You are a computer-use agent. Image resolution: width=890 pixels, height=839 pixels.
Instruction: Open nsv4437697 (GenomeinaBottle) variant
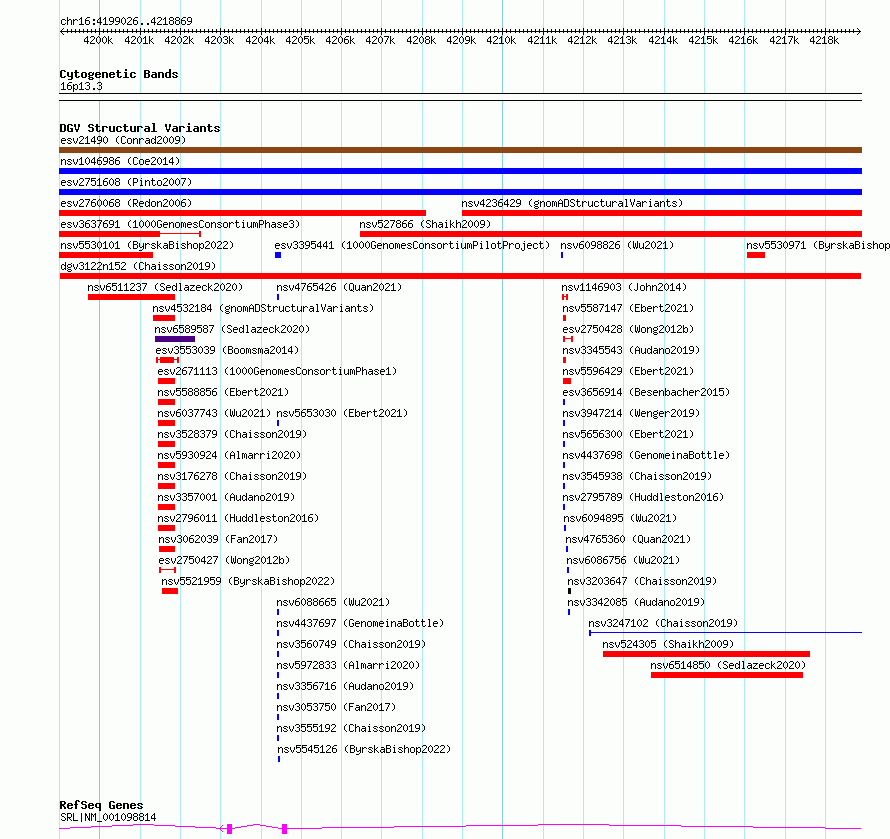click(360, 623)
